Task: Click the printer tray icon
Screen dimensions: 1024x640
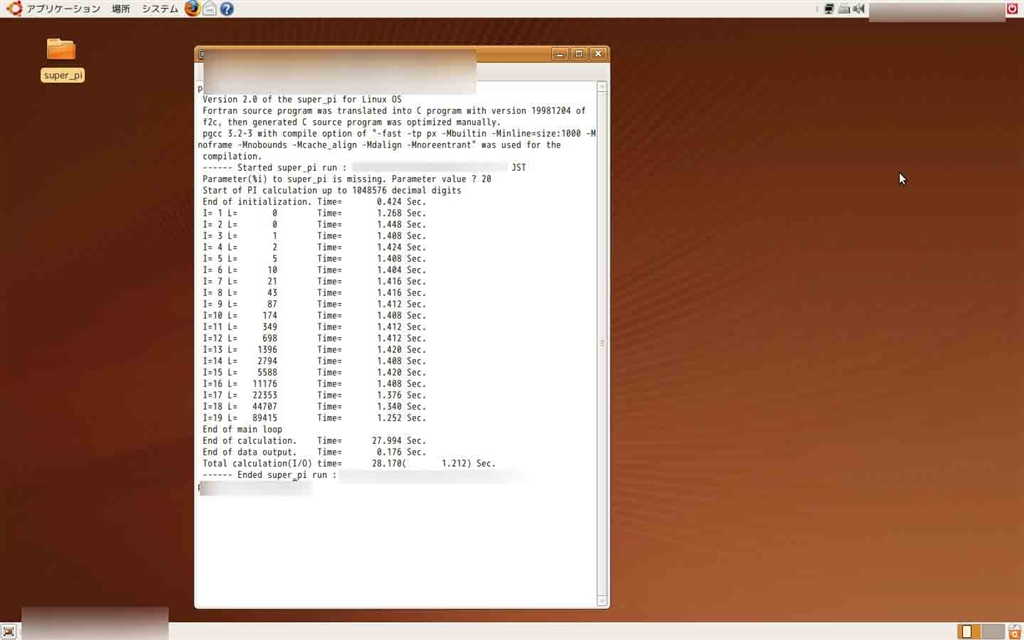Action: (844, 8)
